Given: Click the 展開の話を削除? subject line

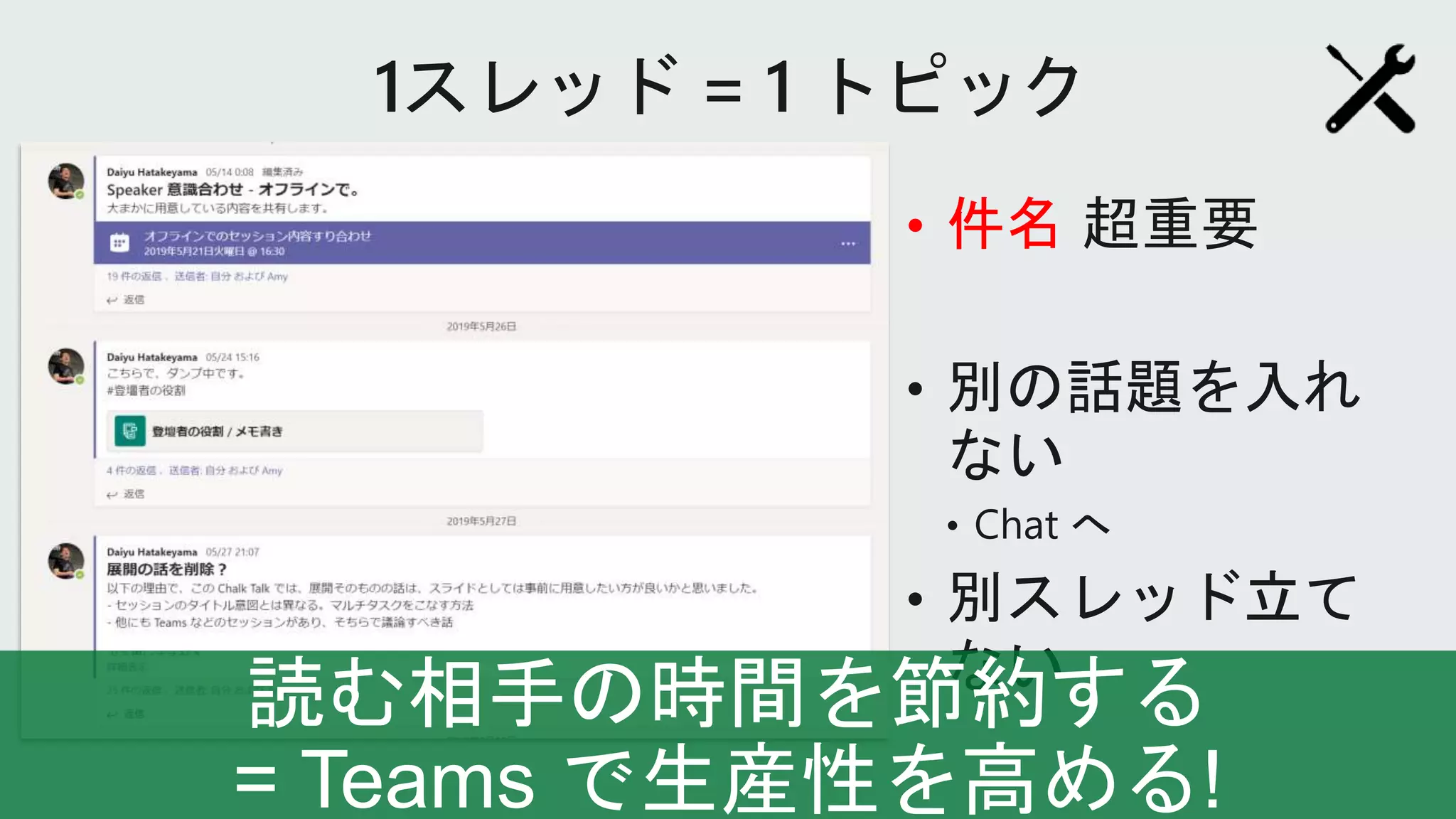Looking at the screenshot, I should coord(167,569).
